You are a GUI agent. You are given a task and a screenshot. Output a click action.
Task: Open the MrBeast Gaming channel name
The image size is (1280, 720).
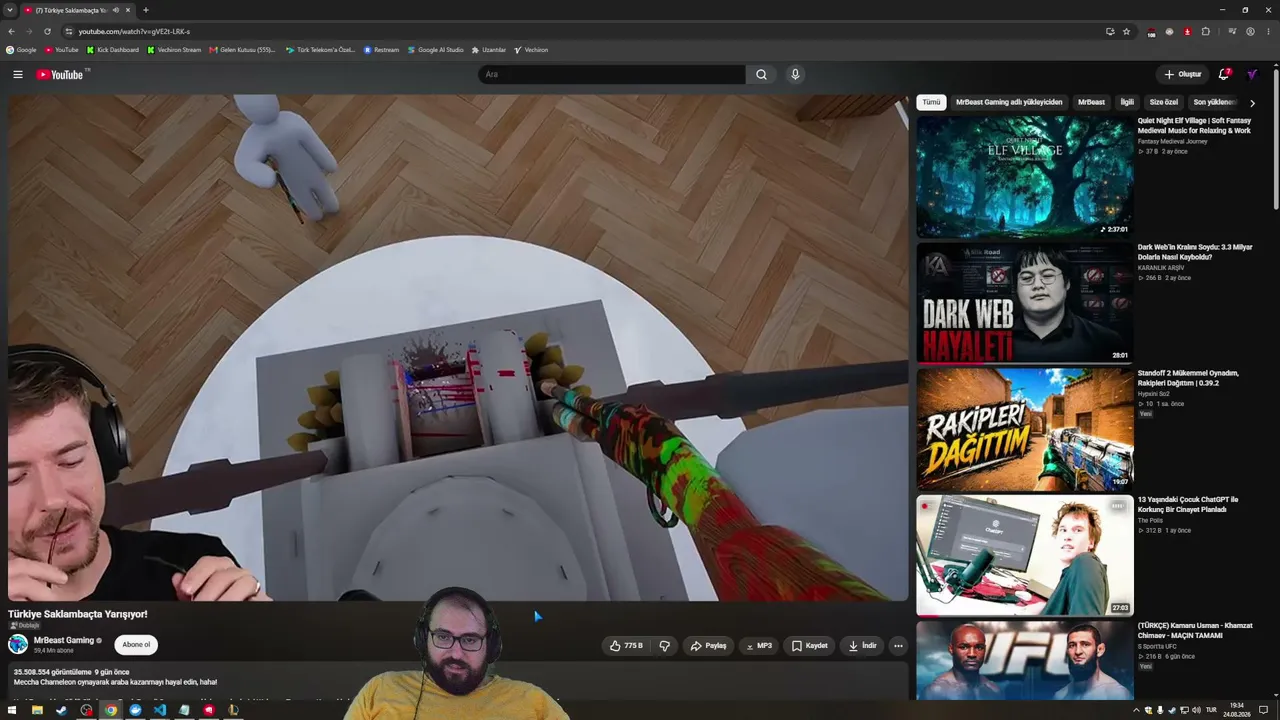click(x=64, y=640)
